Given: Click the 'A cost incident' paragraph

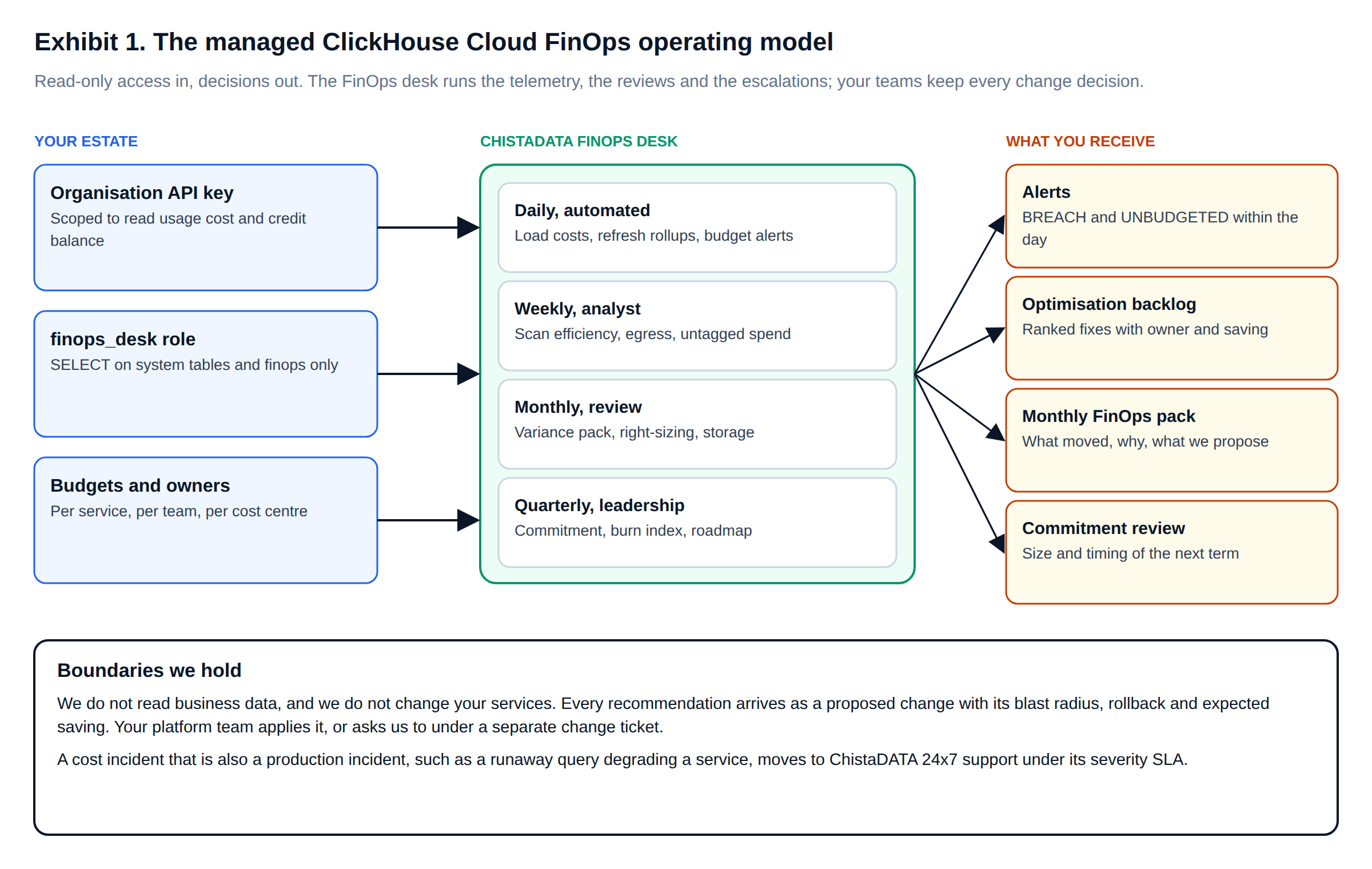Looking at the screenshot, I should (x=622, y=759).
